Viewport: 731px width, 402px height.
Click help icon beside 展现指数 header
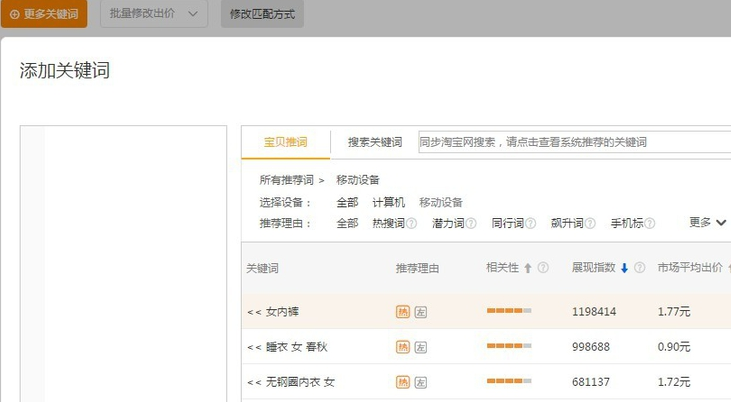640,268
